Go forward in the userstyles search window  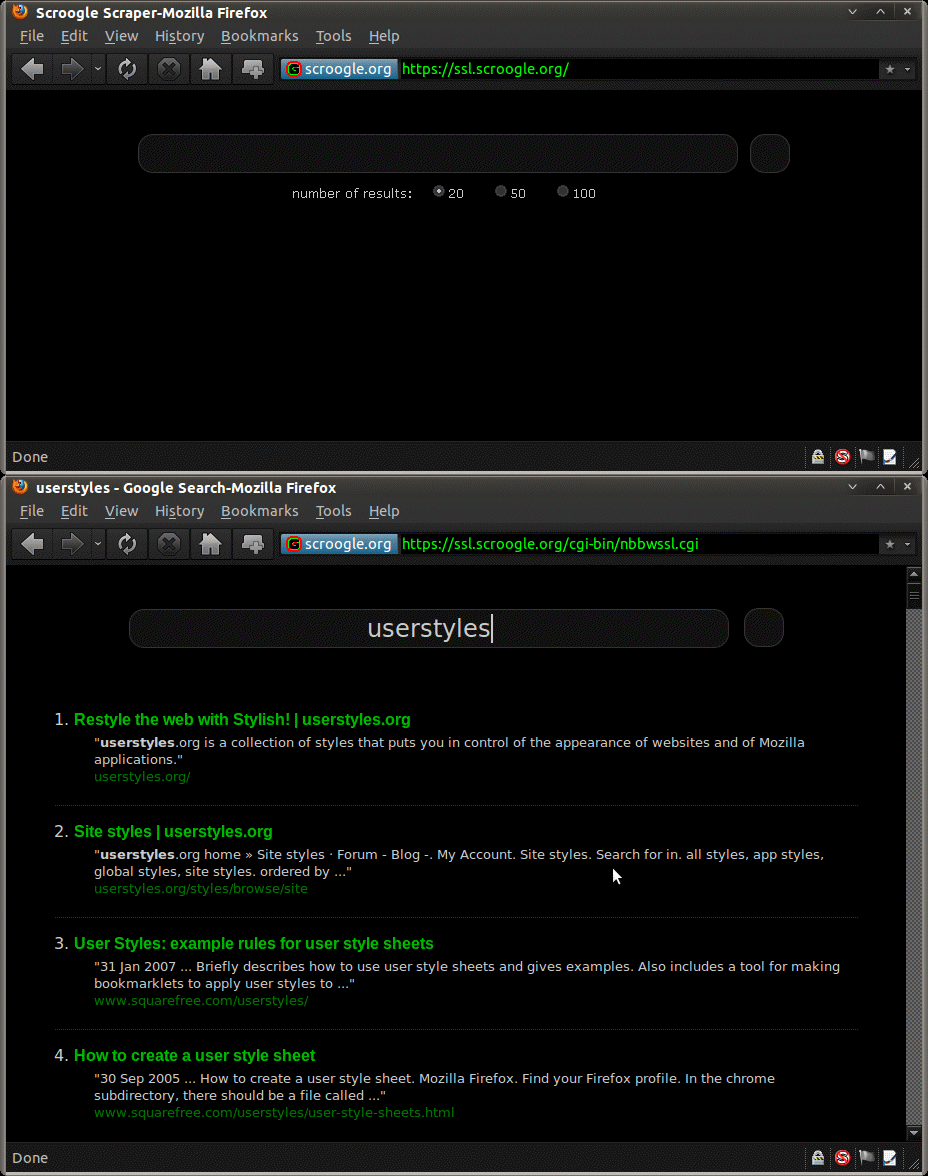click(72, 544)
